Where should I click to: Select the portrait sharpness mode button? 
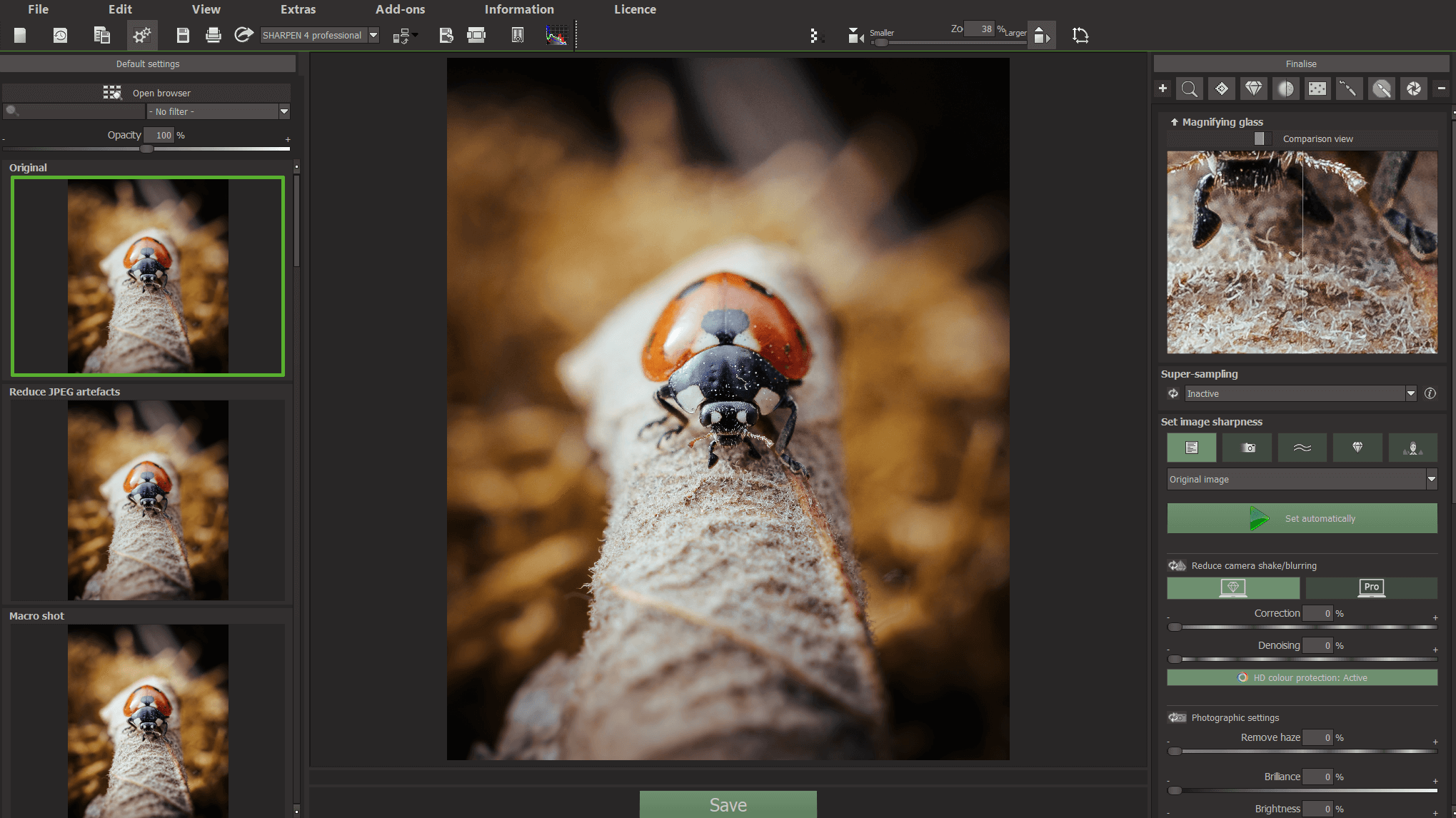(x=1413, y=448)
